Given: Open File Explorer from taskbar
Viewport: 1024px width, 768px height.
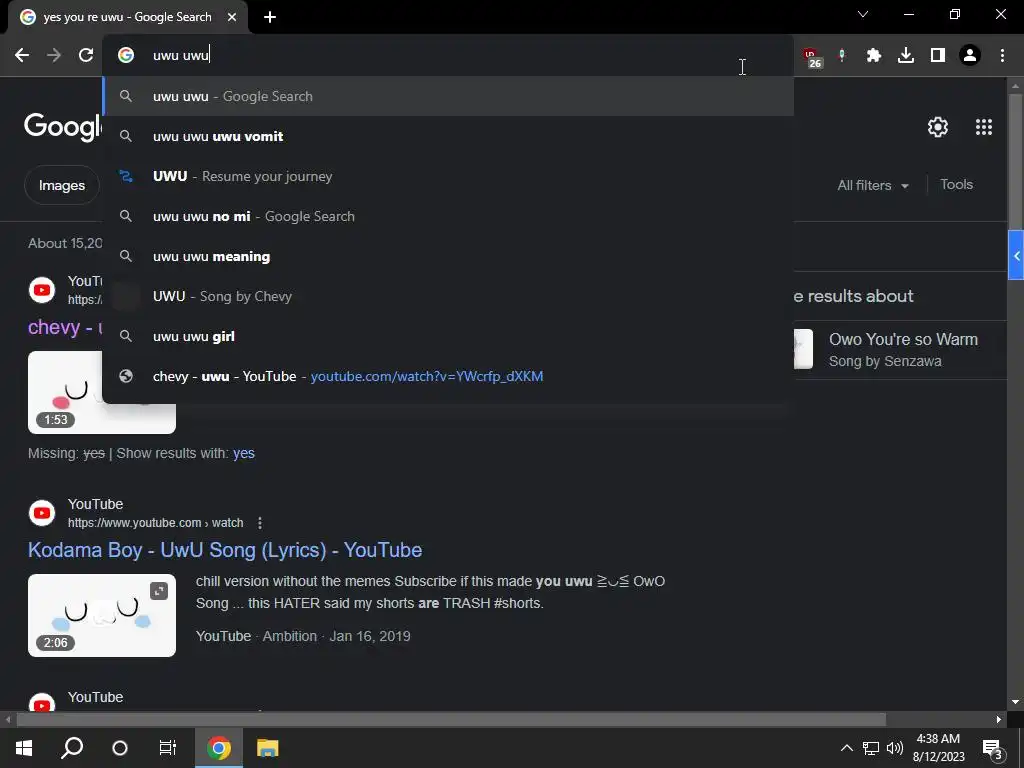Looking at the screenshot, I should click(x=267, y=748).
